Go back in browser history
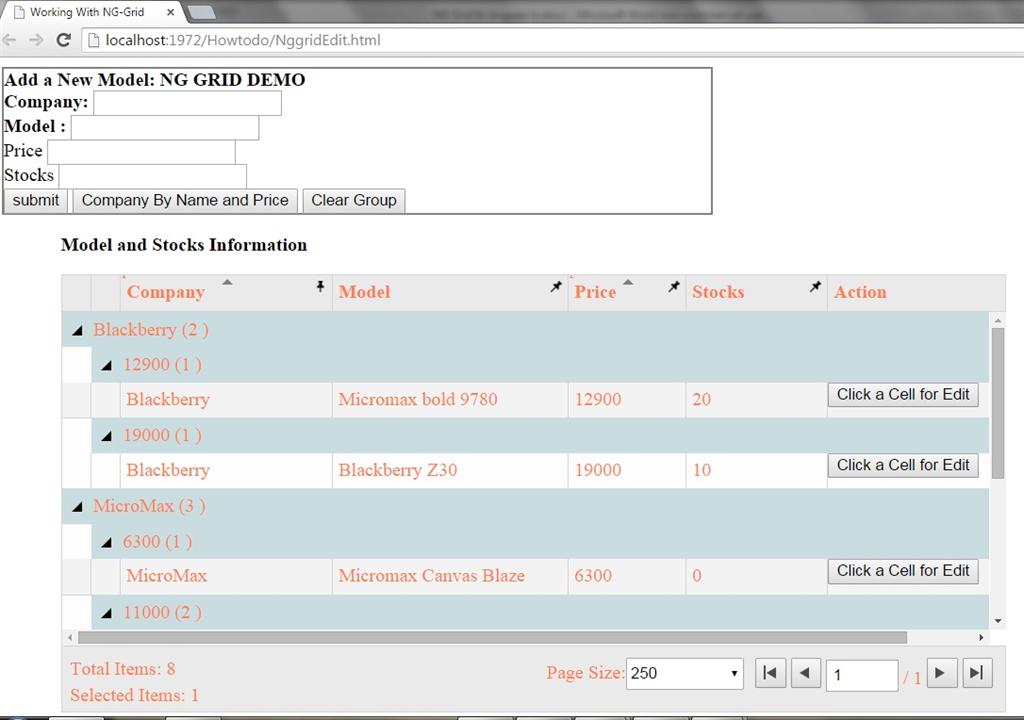1024x720 pixels. [x=9, y=40]
